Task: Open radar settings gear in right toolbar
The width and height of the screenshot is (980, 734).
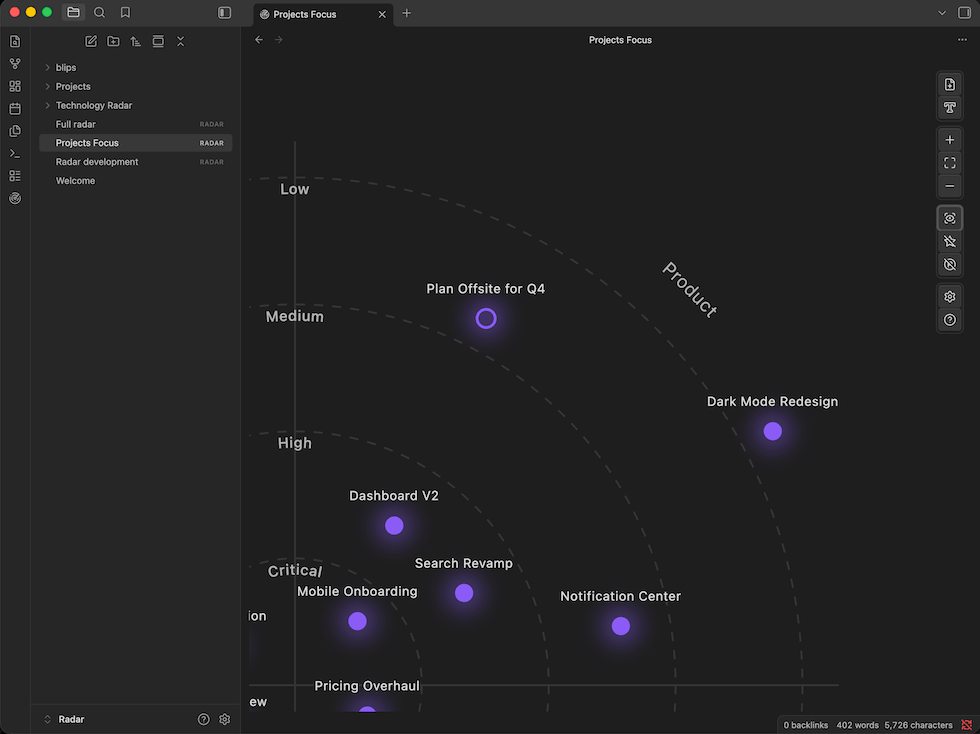Action: click(949, 296)
